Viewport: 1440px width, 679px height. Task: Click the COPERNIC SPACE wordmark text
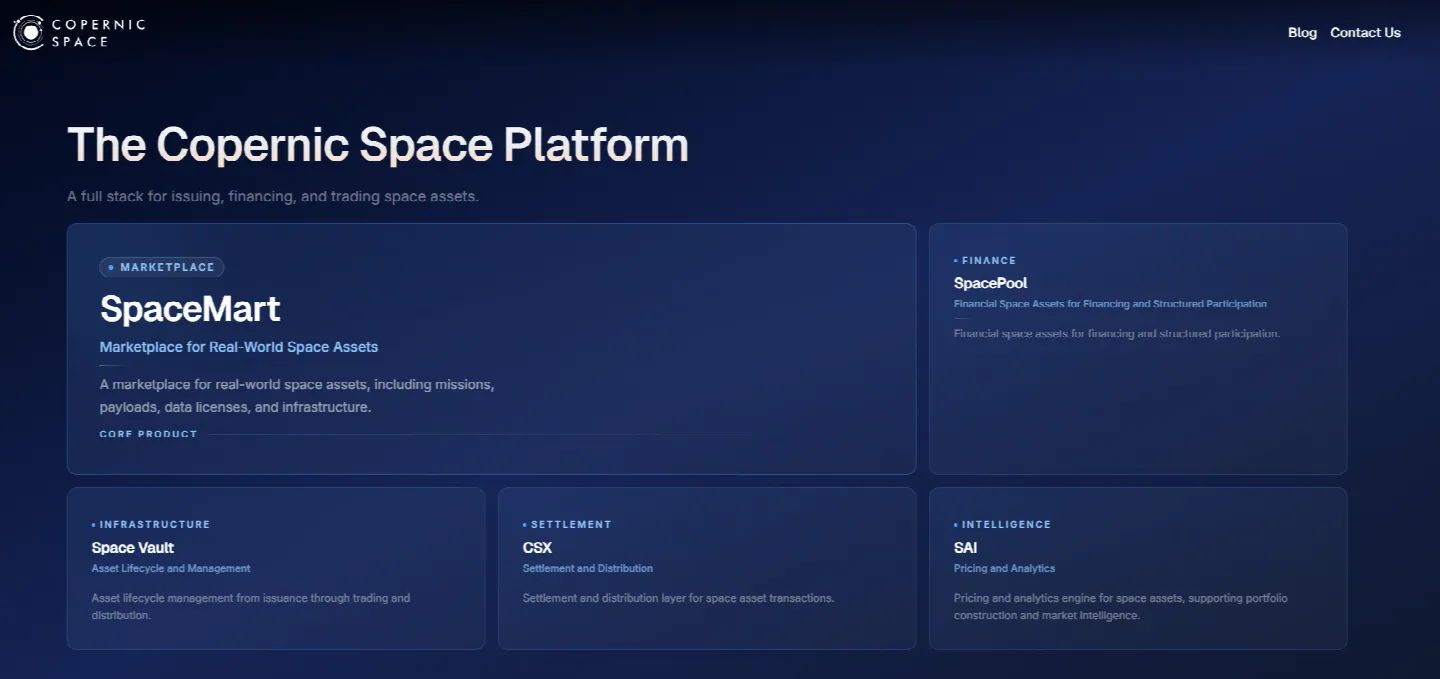(x=99, y=33)
